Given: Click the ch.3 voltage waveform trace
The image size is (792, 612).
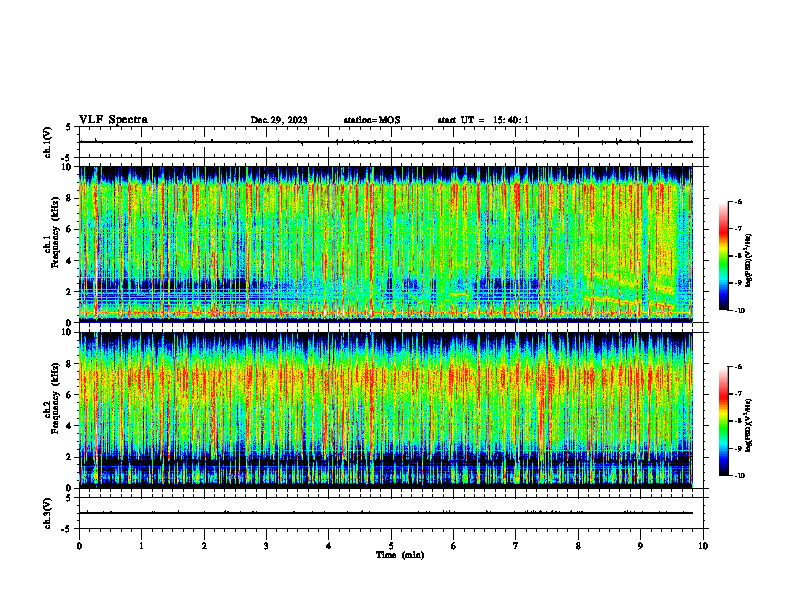Looking at the screenshot, I should pos(385,513).
